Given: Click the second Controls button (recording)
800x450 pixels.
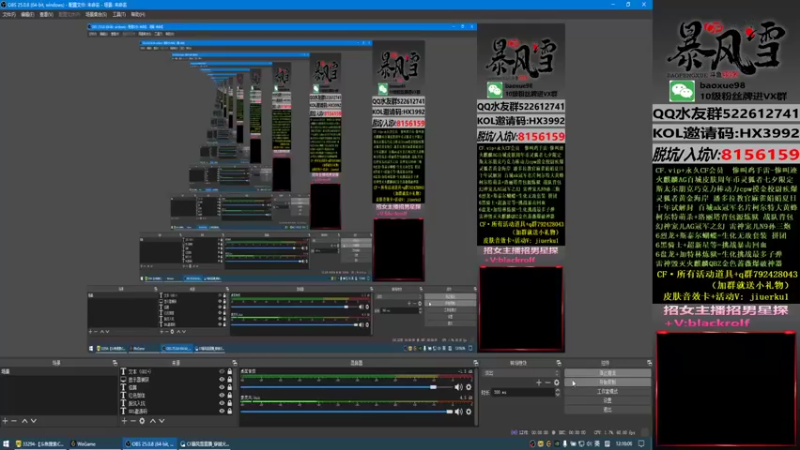Looking at the screenshot, I should [x=607, y=382].
